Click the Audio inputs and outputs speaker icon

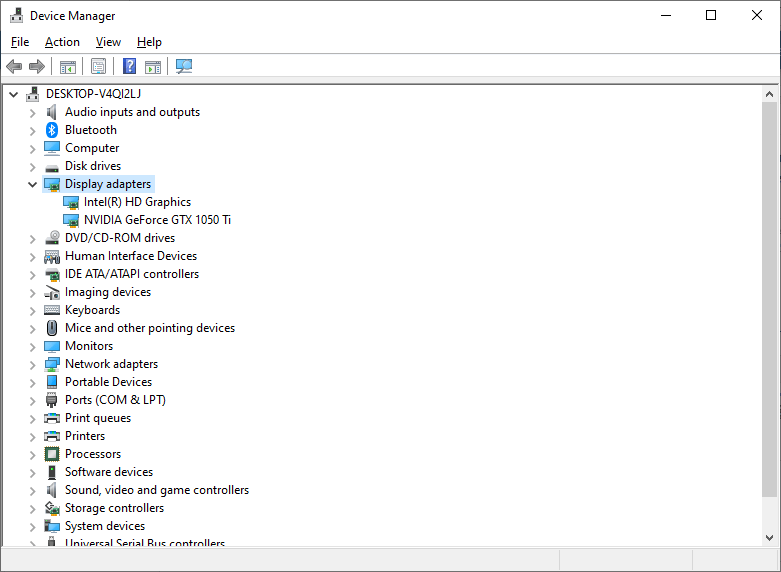pyautogui.click(x=52, y=112)
